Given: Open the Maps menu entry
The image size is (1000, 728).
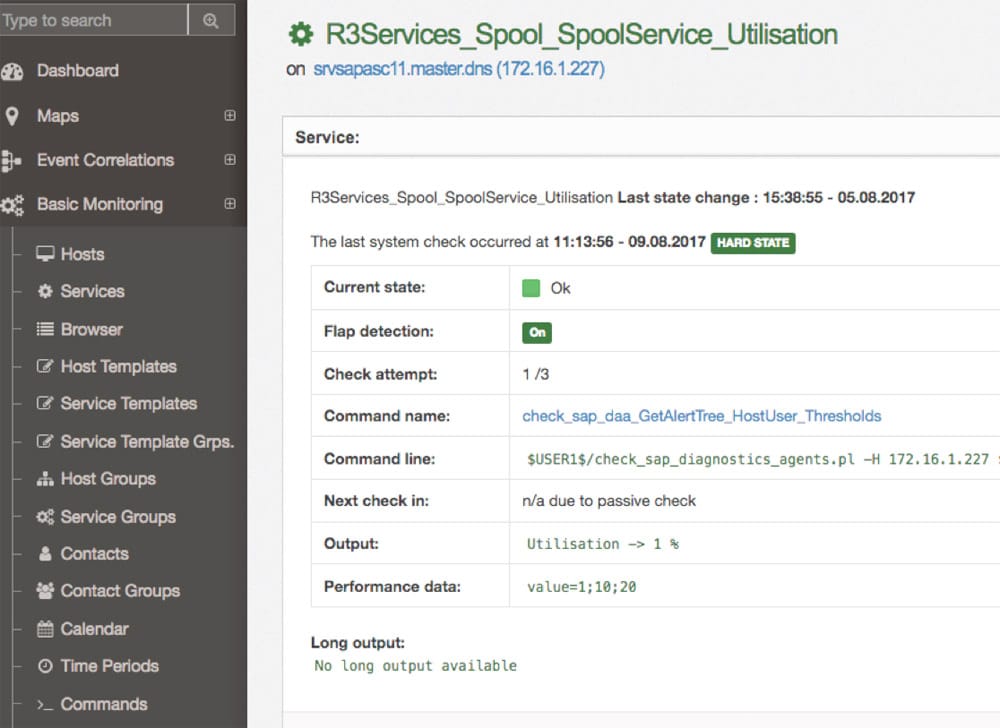Looking at the screenshot, I should 58,116.
